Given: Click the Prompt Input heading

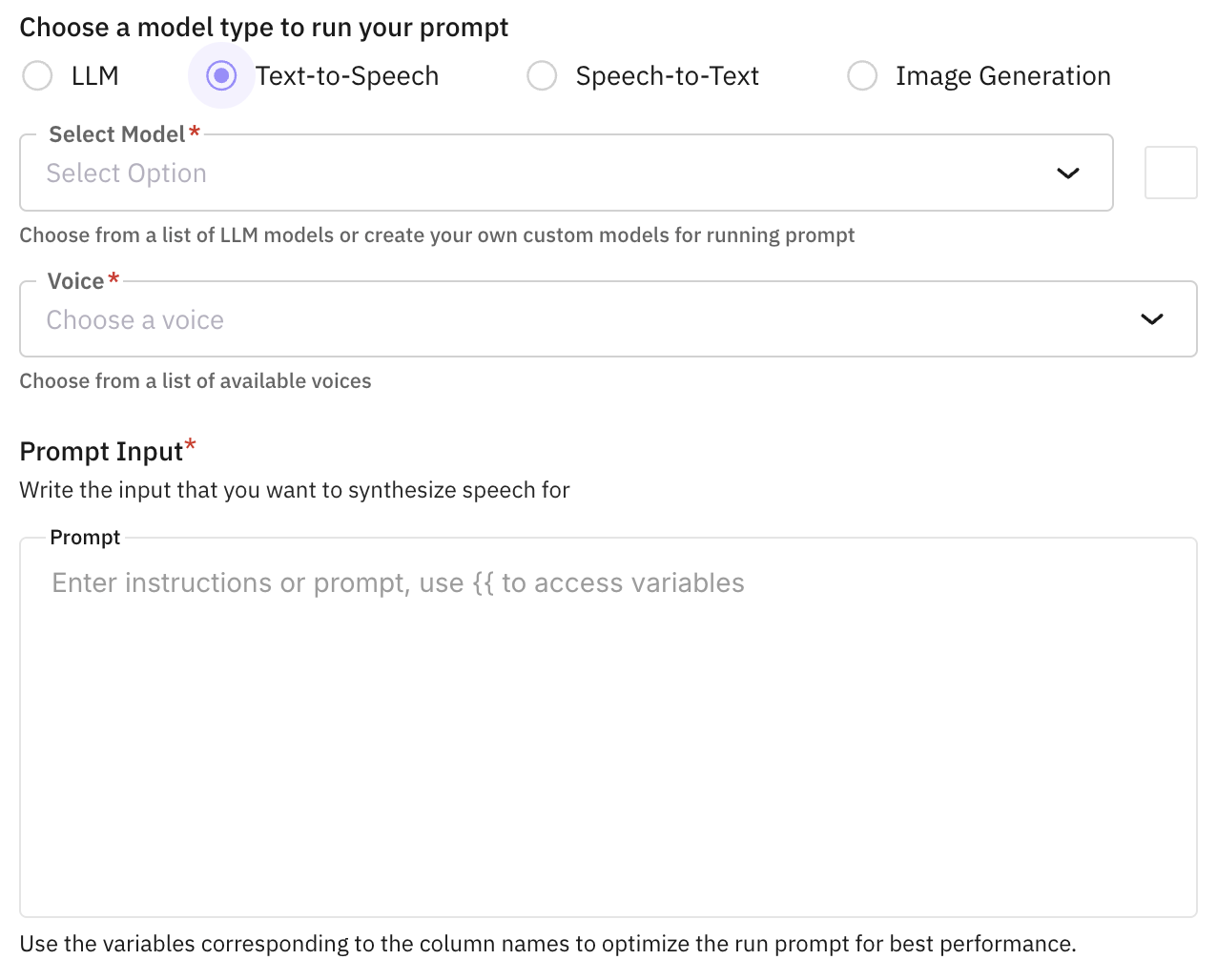Looking at the screenshot, I should [99, 451].
